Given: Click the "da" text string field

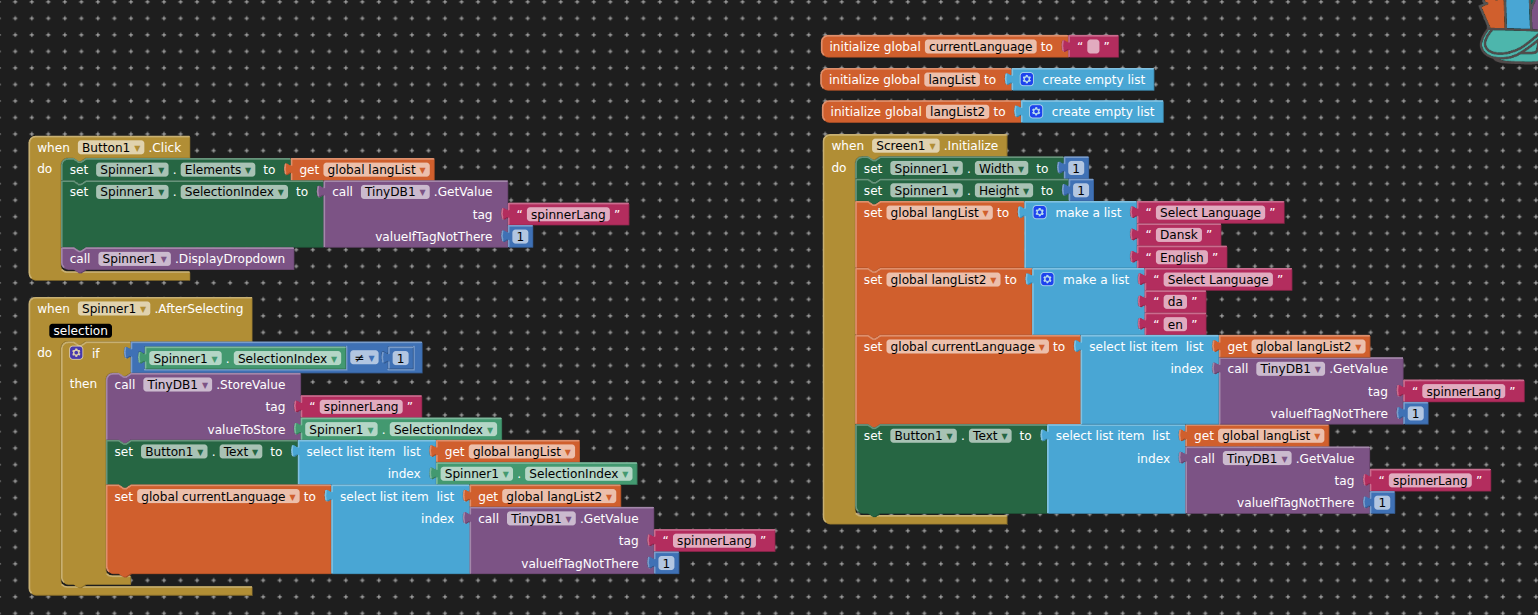Looking at the screenshot, I should (x=1175, y=302).
